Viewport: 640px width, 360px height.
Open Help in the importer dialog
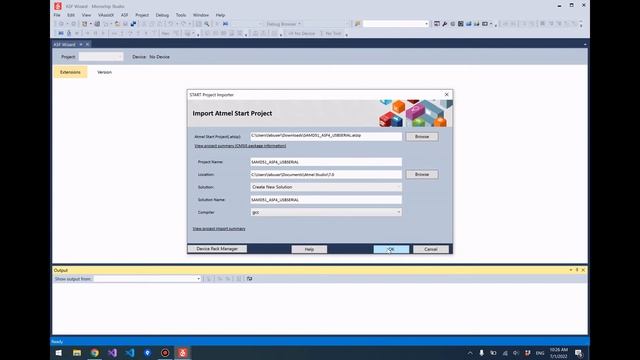pyautogui.click(x=309, y=249)
